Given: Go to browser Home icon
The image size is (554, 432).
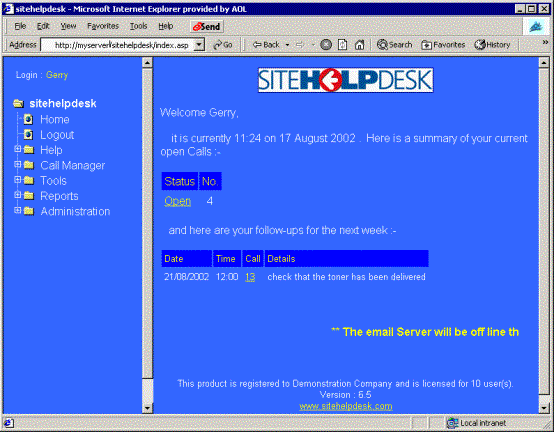Looking at the screenshot, I should (x=359, y=45).
